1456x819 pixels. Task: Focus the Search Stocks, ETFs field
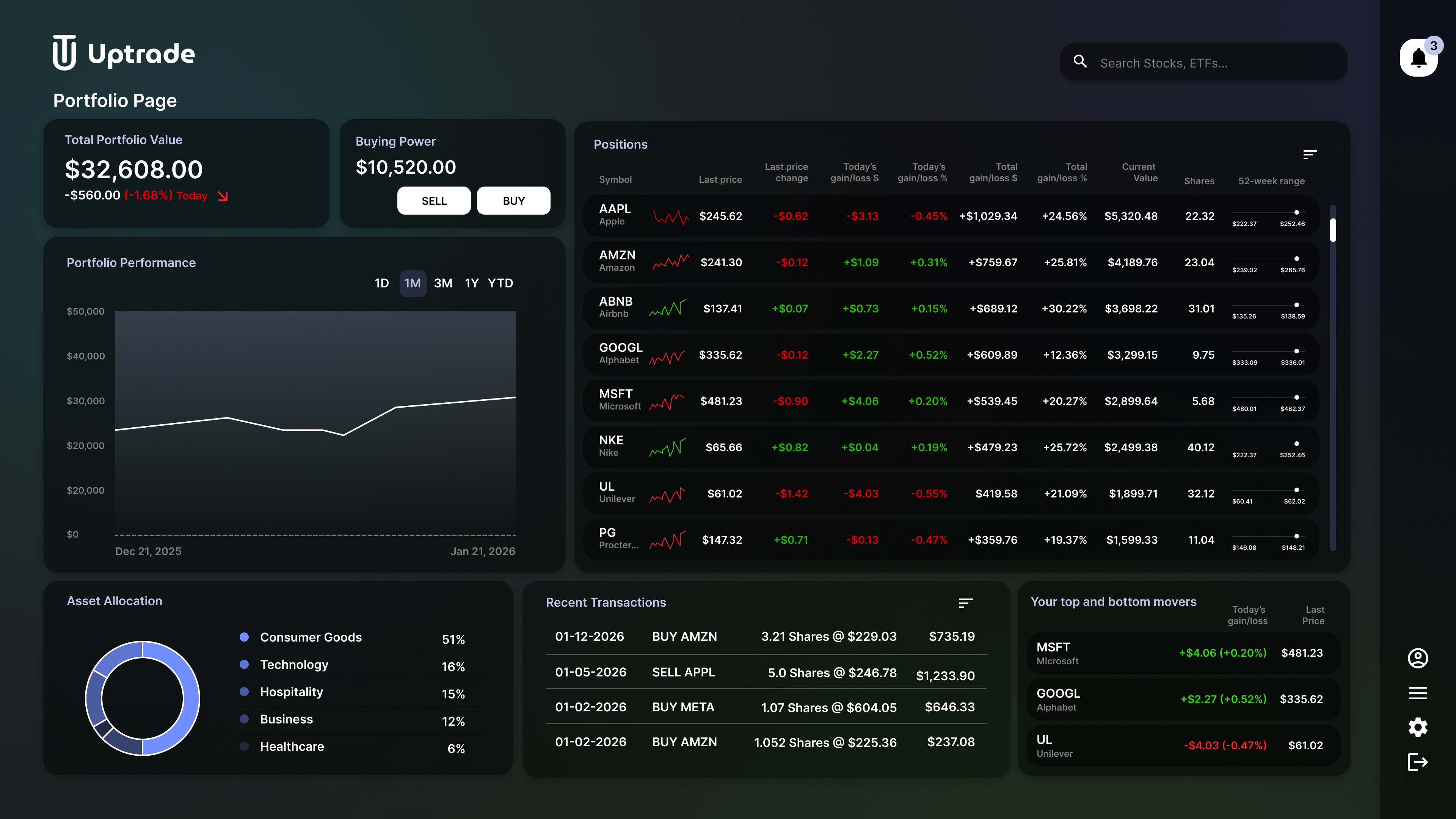click(x=1204, y=61)
